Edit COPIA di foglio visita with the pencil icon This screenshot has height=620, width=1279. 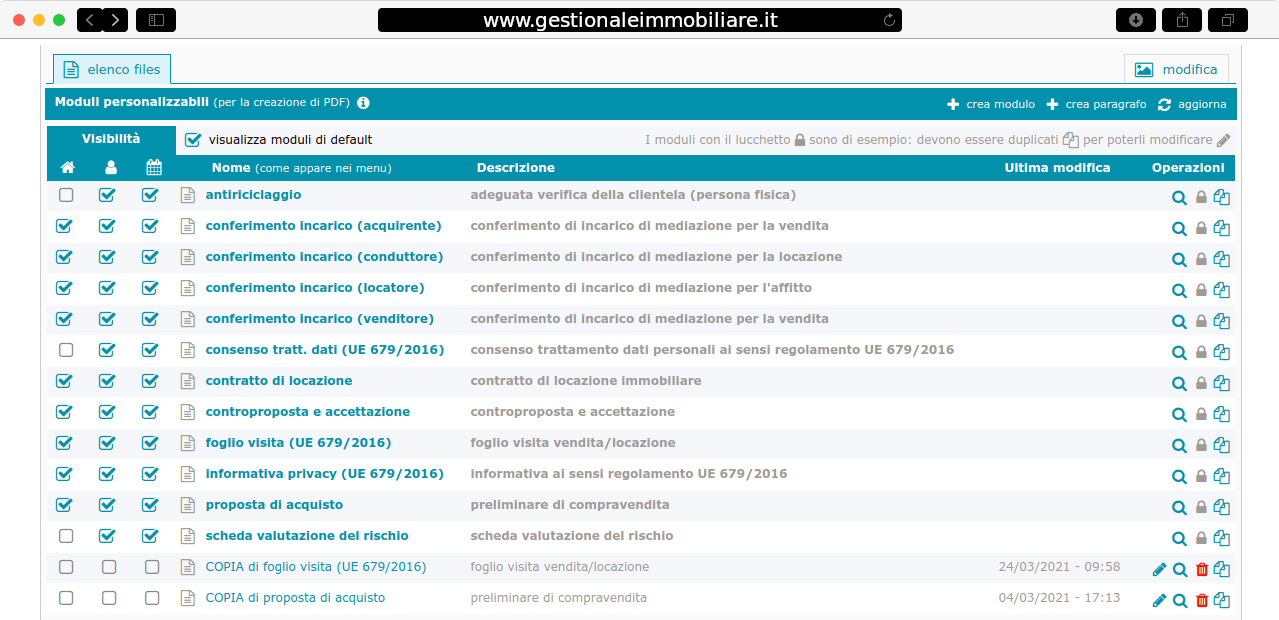click(x=1158, y=568)
